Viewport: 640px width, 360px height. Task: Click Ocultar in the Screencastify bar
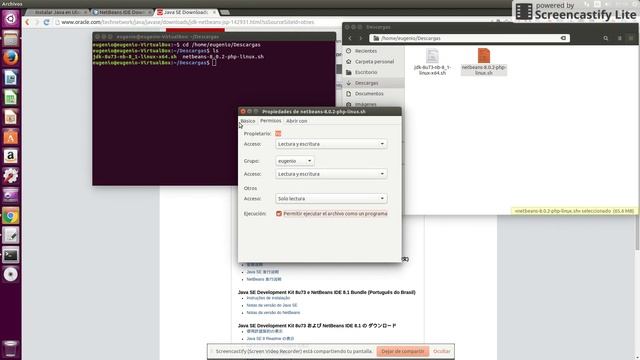pos(442,351)
